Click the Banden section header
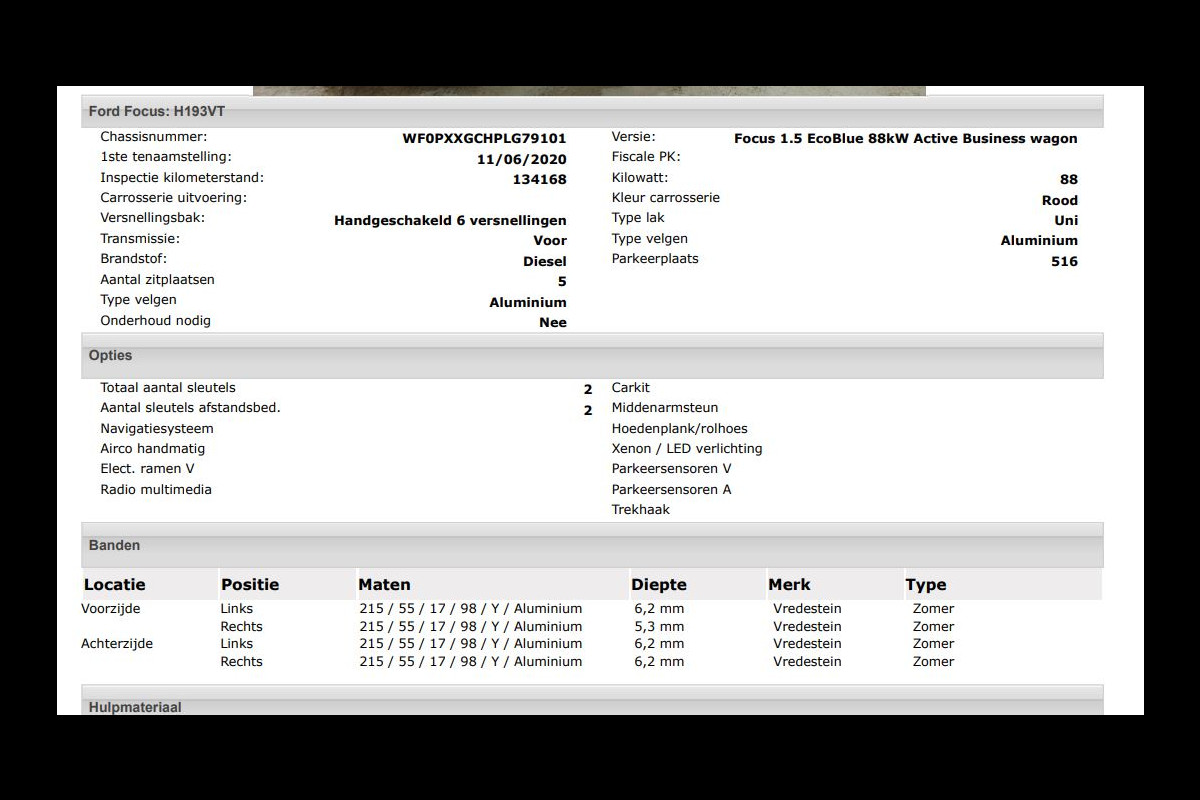This screenshot has width=1200, height=800. (114, 545)
